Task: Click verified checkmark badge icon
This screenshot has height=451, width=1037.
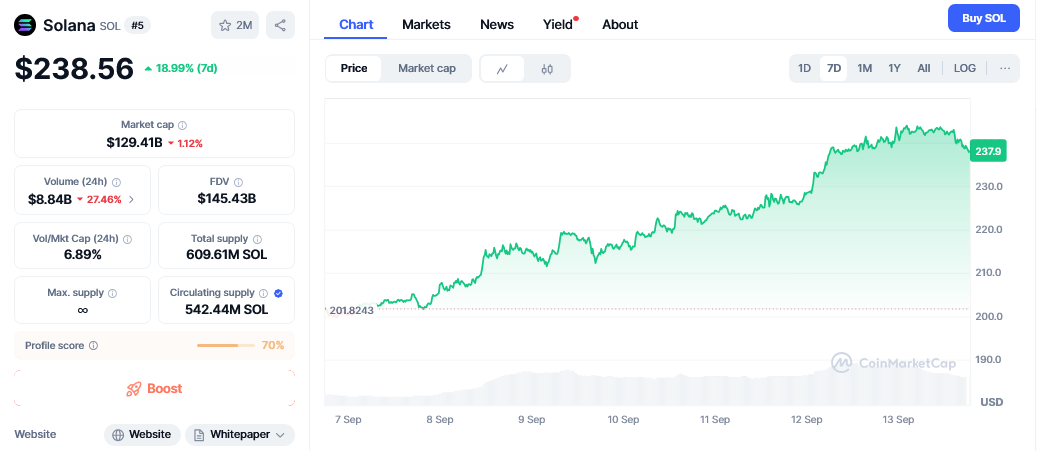Action: click(x=278, y=293)
